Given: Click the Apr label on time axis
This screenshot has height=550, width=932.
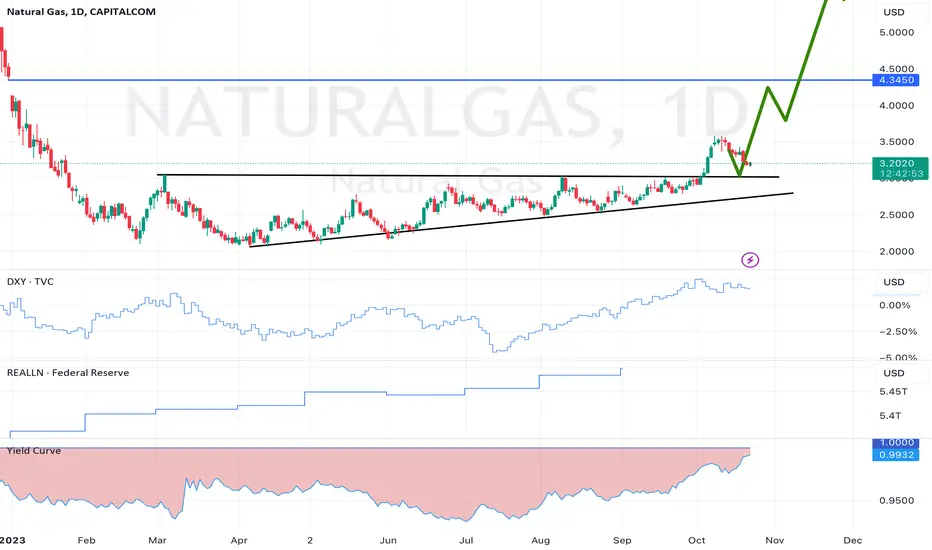Looking at the screenshot, I should click(x=239, y=540).
